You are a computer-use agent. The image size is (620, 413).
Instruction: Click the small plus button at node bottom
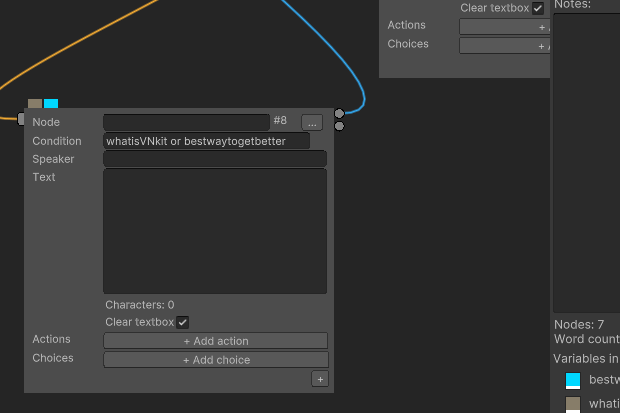(319, 379)
